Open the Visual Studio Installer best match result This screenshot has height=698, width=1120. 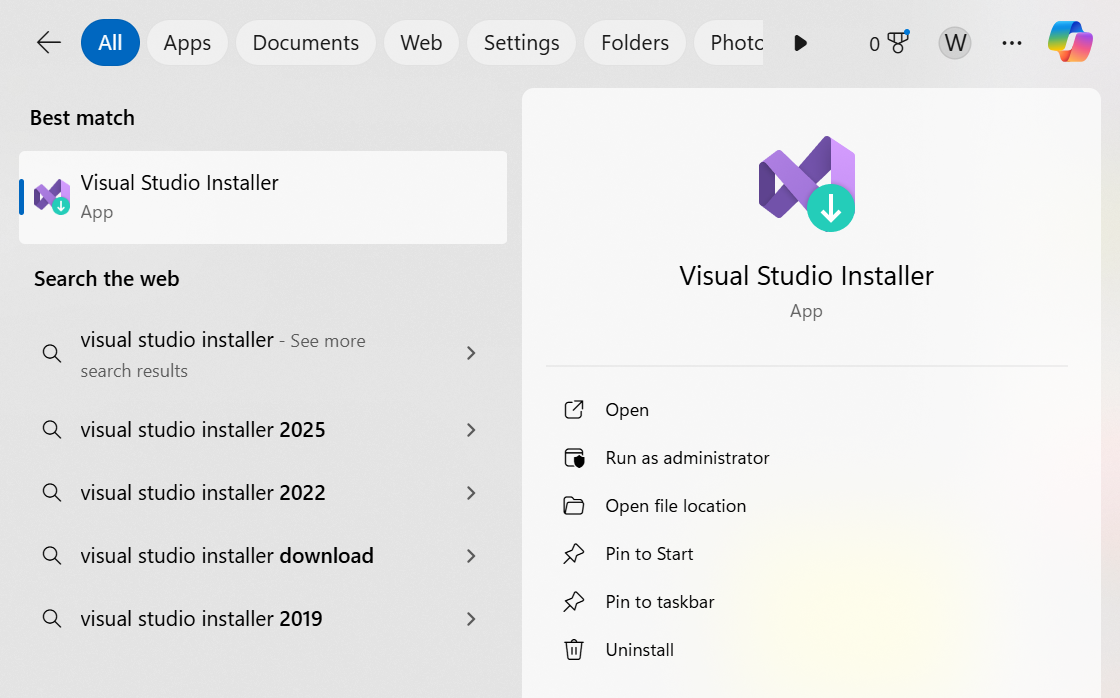263,197
